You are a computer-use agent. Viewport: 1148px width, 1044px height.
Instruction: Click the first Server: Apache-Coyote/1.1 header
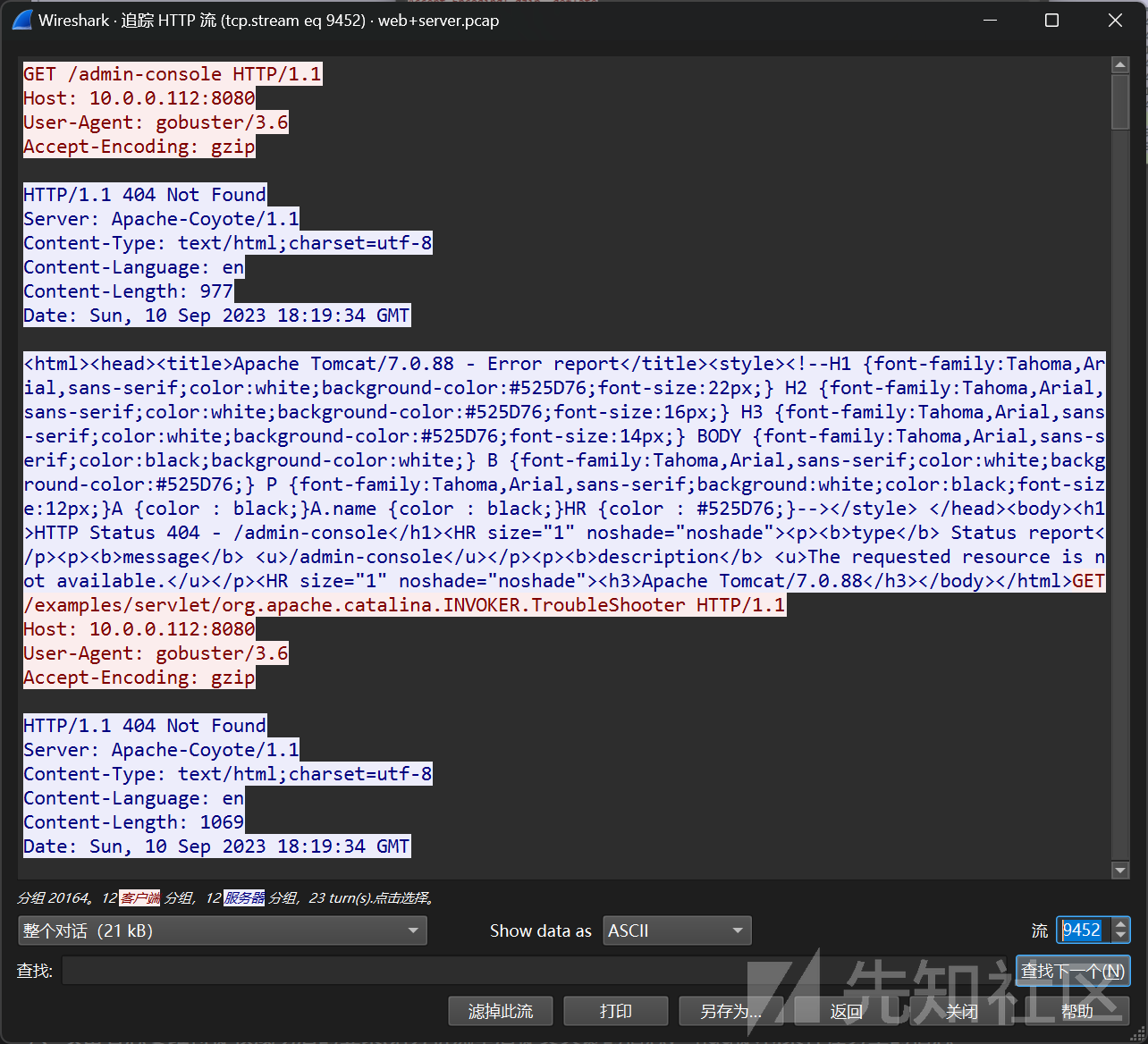click(161, 219)
